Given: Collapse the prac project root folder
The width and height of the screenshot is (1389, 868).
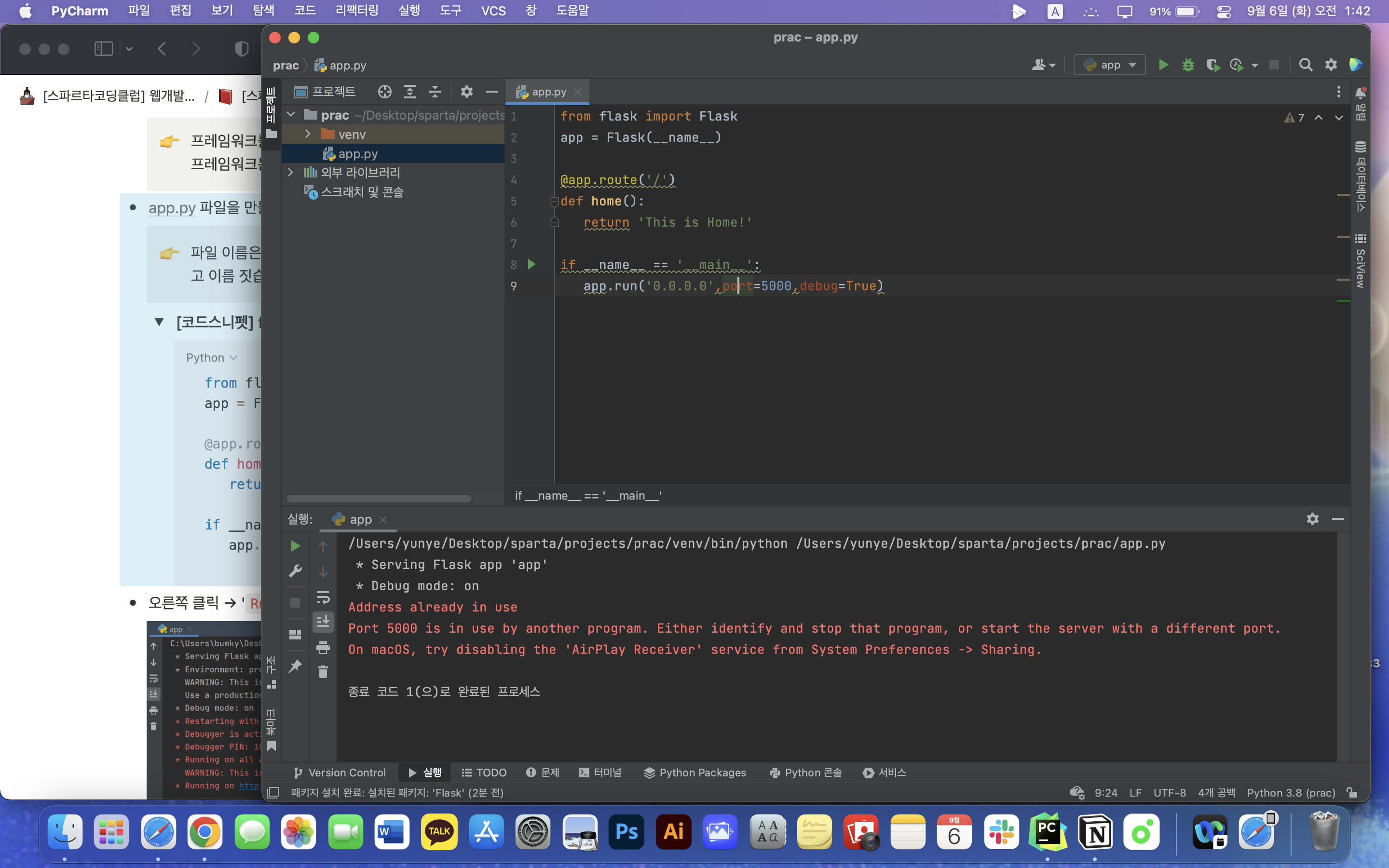Looking at the screenshot, I should (291, 115).
